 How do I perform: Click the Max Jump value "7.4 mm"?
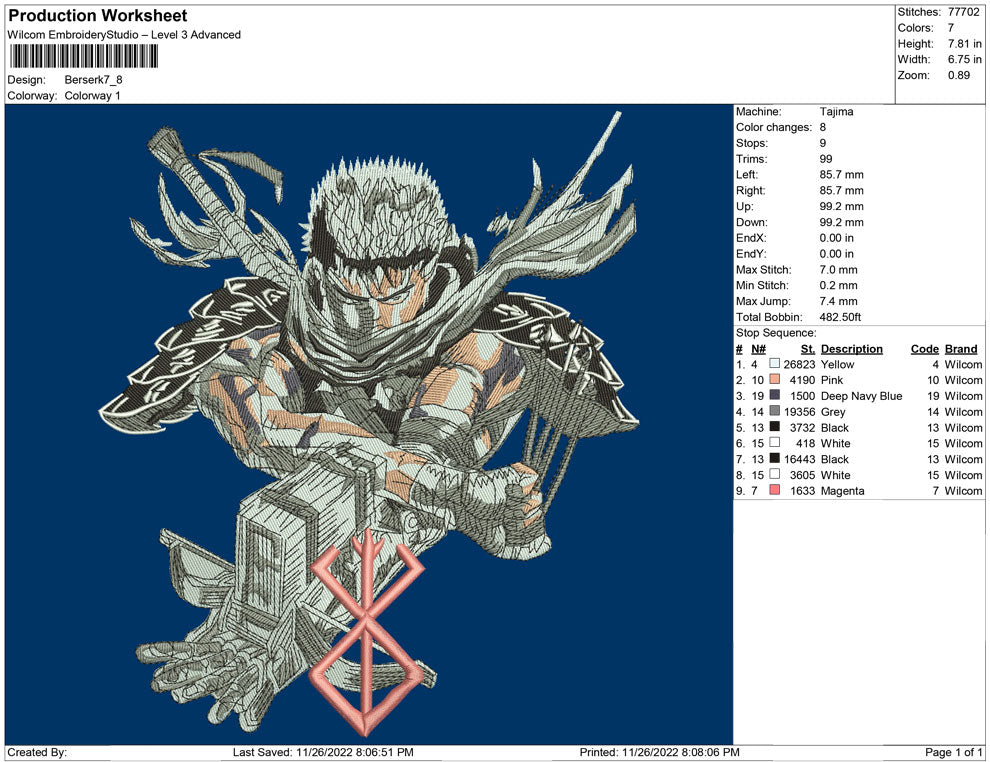click(838, 301)
